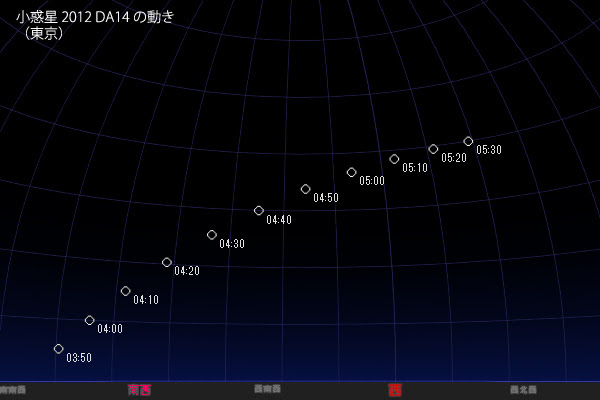This screenshot has height=400, width=600.
Task: Click the gray 西北西 direction label
Action: 523,390
